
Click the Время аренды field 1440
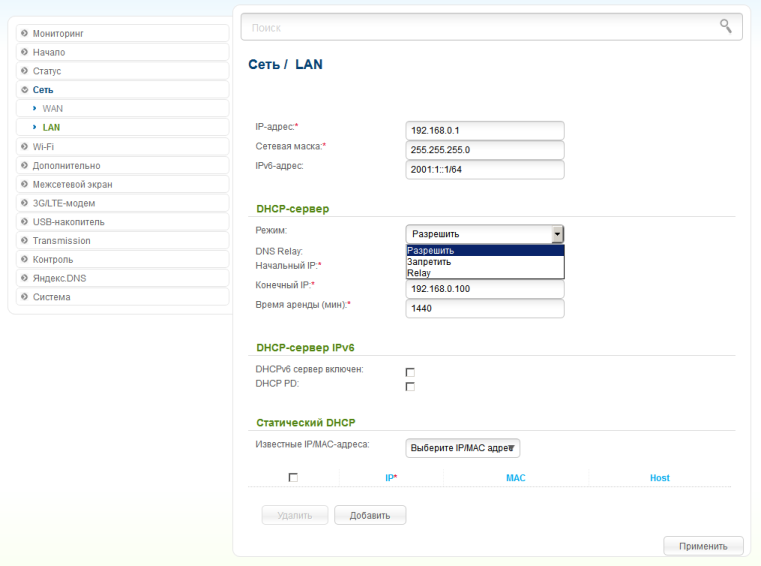tap(485, 308)
